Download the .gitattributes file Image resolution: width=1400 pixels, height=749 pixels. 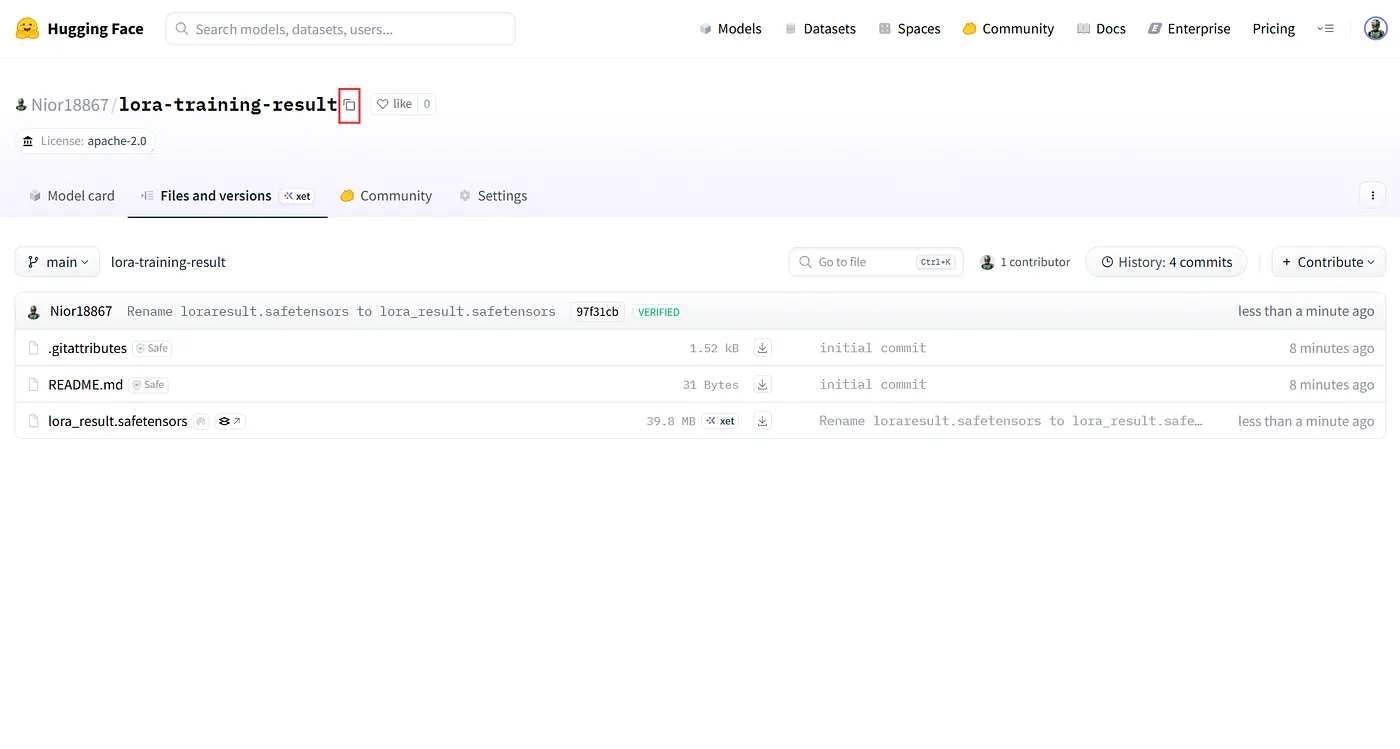[x=762, y=348]
